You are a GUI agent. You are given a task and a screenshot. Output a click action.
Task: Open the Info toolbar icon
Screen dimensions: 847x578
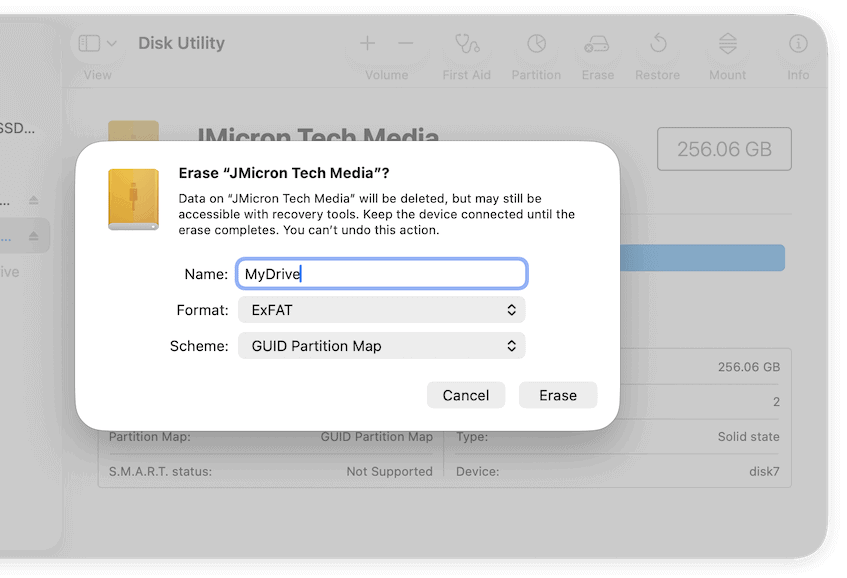click(798, 43)
